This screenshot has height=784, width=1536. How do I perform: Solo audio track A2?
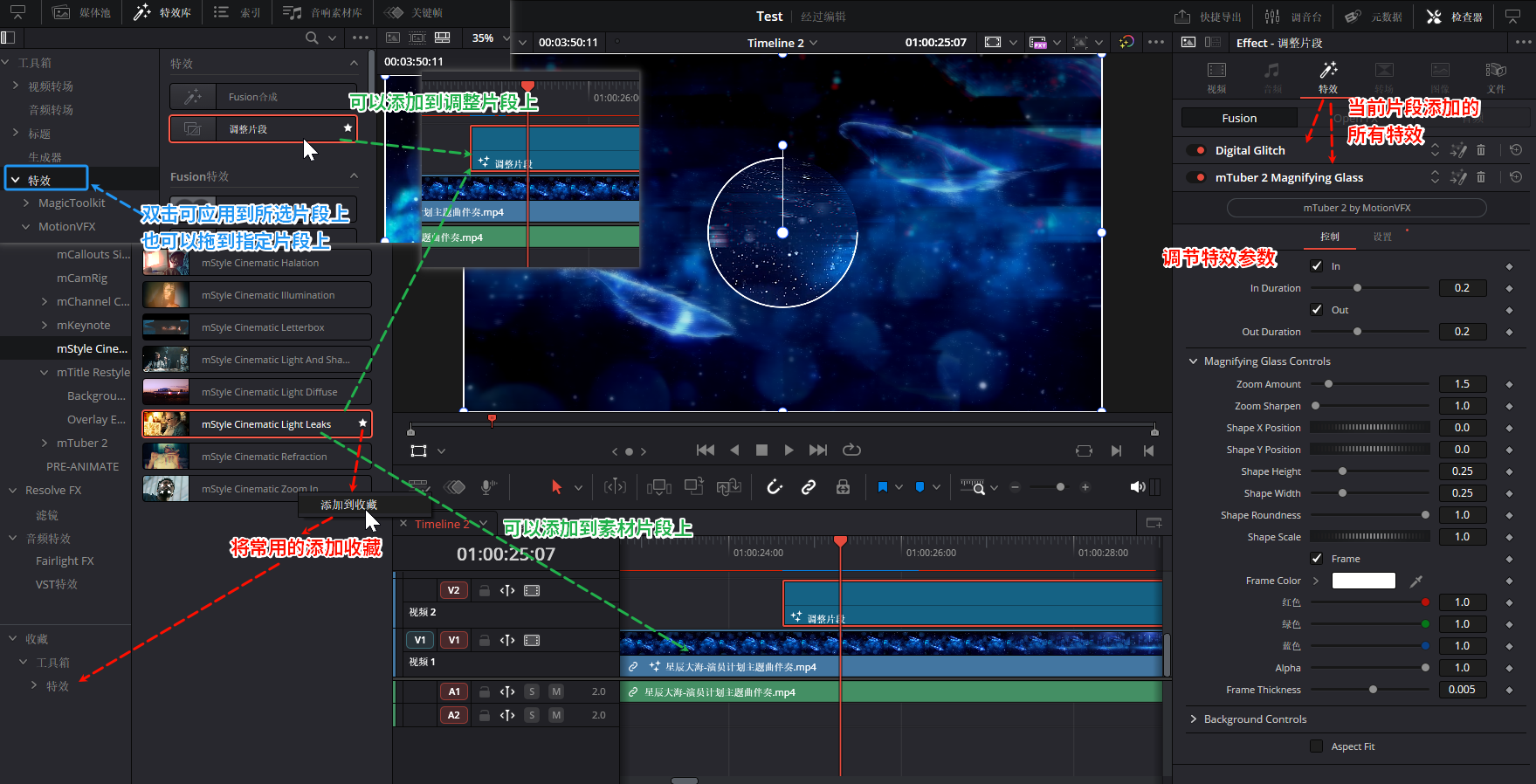click(532, 715)
